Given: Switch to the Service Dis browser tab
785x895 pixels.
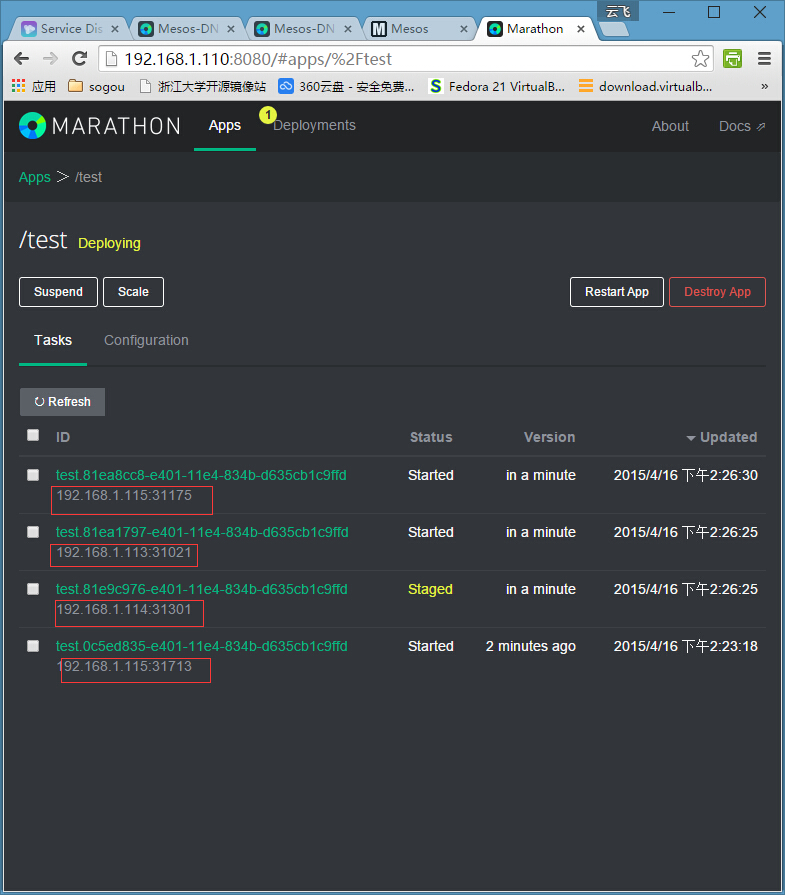Looking at the screenshot, I should (x=70, y=29).
